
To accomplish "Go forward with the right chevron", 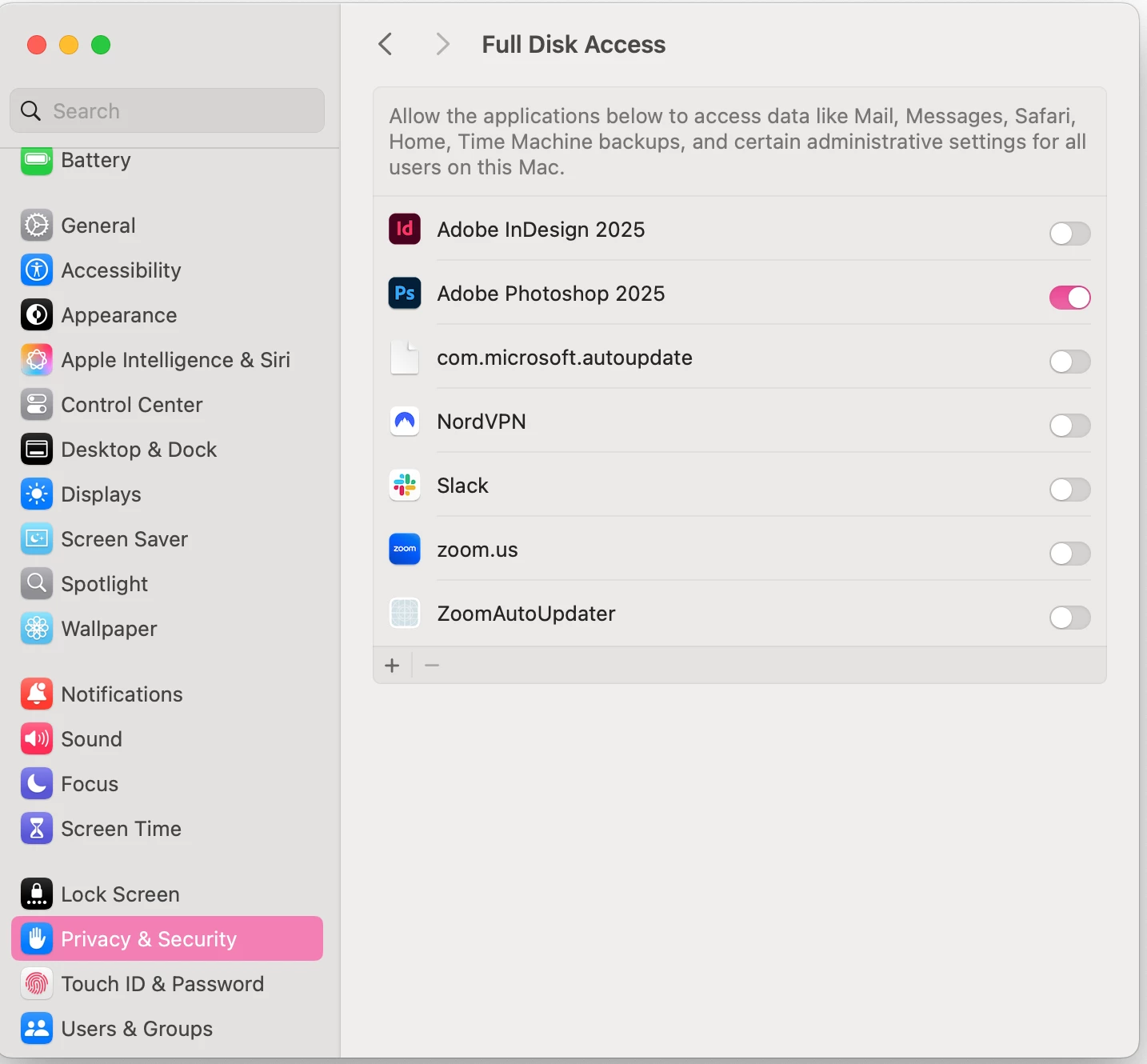I will click(x=442, y=44).
